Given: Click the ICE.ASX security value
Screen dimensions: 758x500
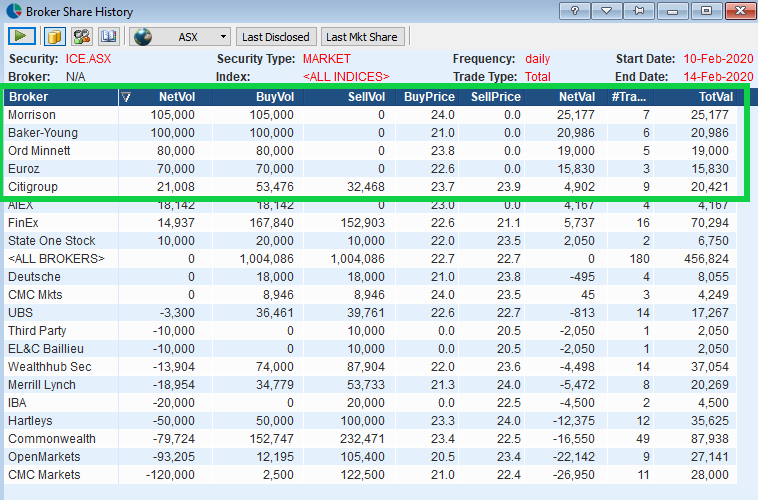Looking at the screenshot, I should tap(88, 59).
